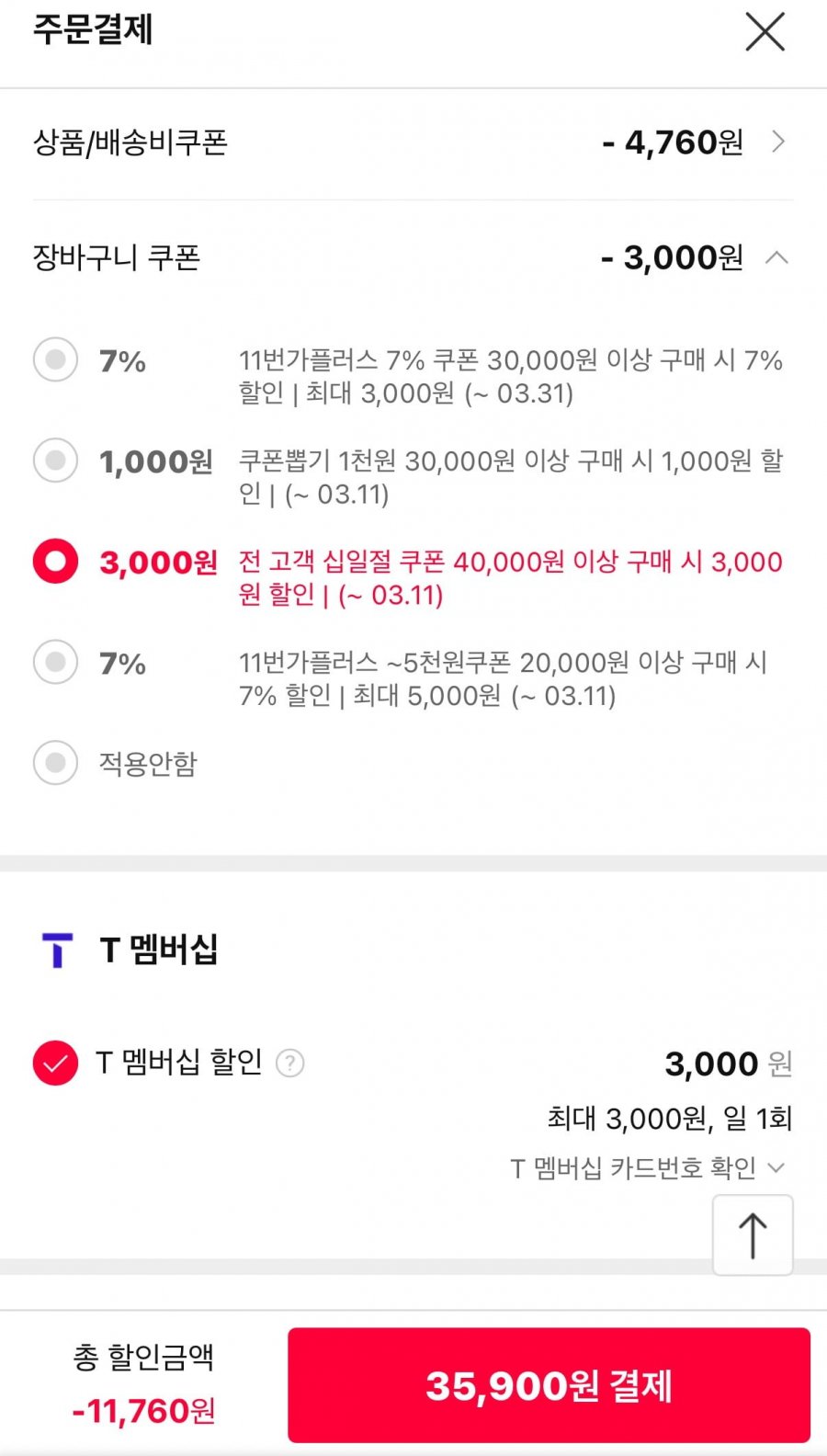Tap the T 멤버십 3,000 원 amount
The image size is (827, 1456).
point(727,1064)
